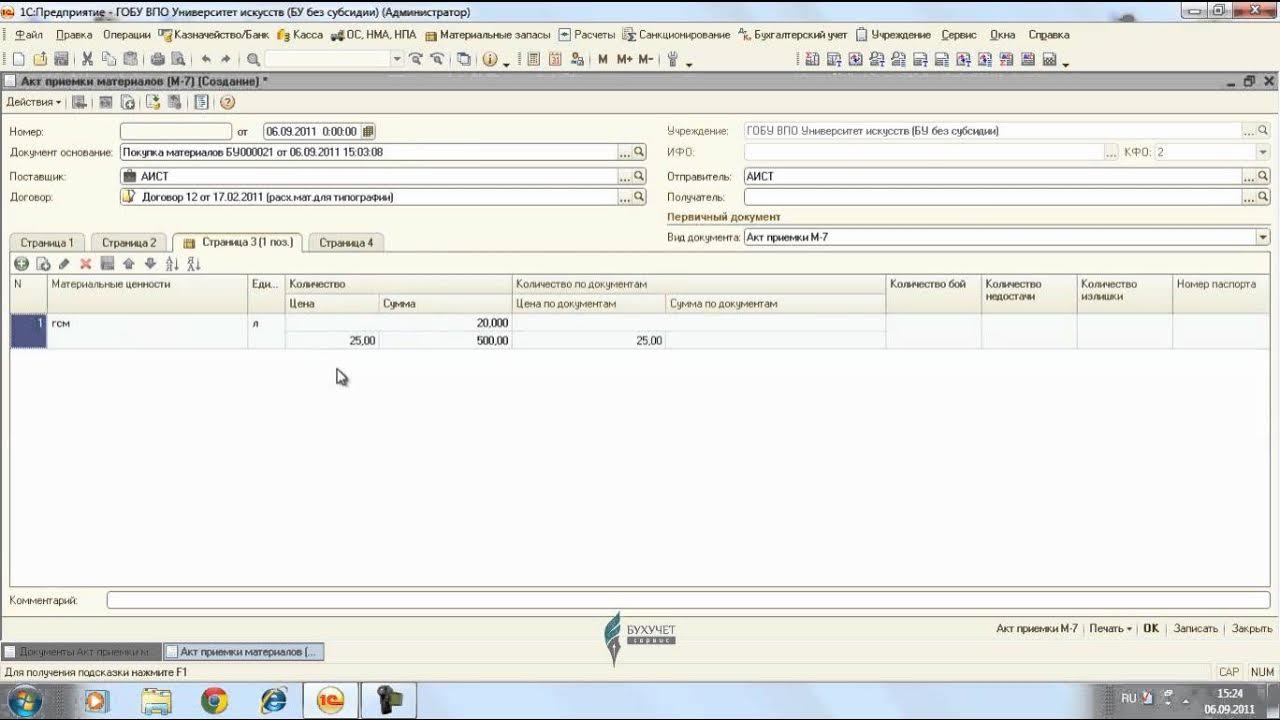Open the Материальные запасы menu
The height and width of the screenshot is (720, 1280).
click(488, 34)
